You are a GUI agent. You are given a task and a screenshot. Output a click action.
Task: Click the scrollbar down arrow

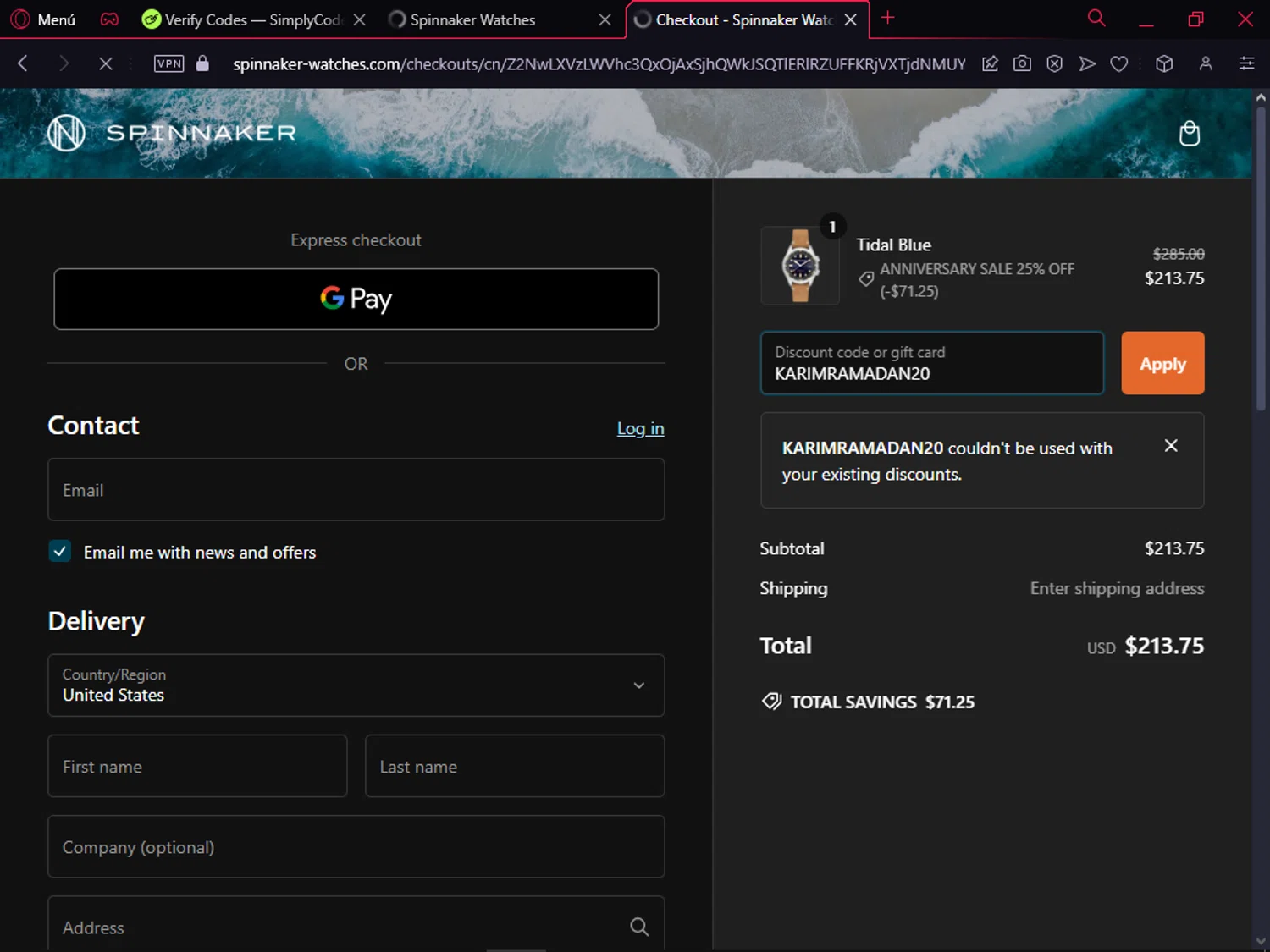click(x=1261, y=941)
